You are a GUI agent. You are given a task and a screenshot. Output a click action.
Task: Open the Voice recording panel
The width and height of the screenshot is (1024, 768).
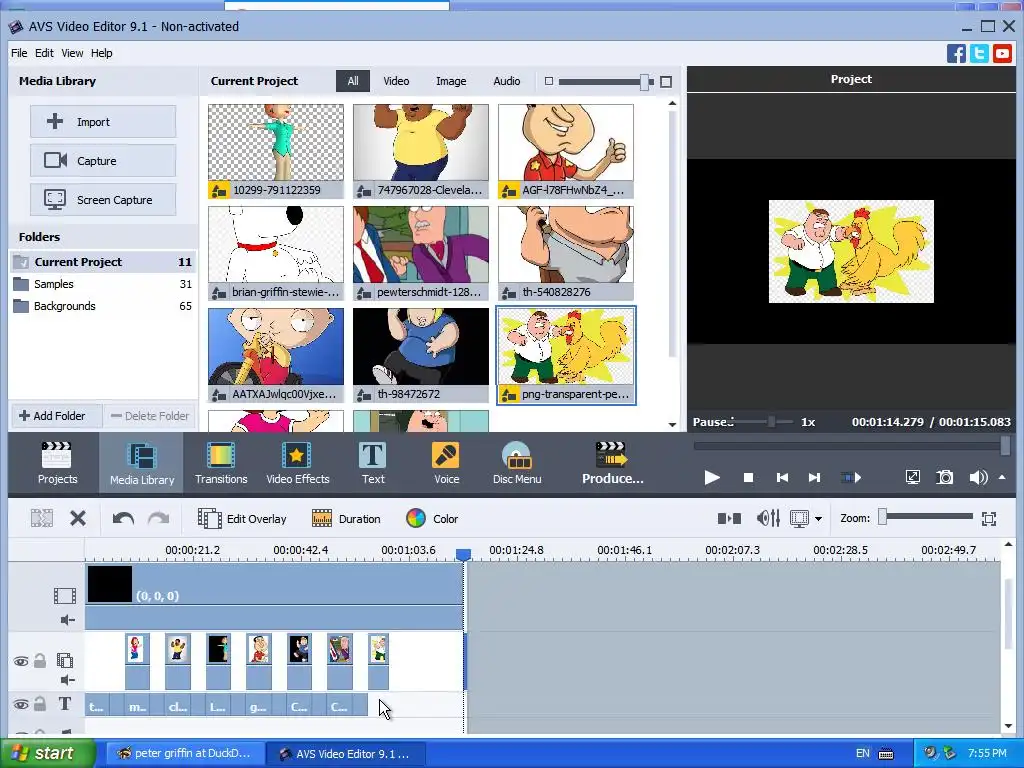[446, 463]
